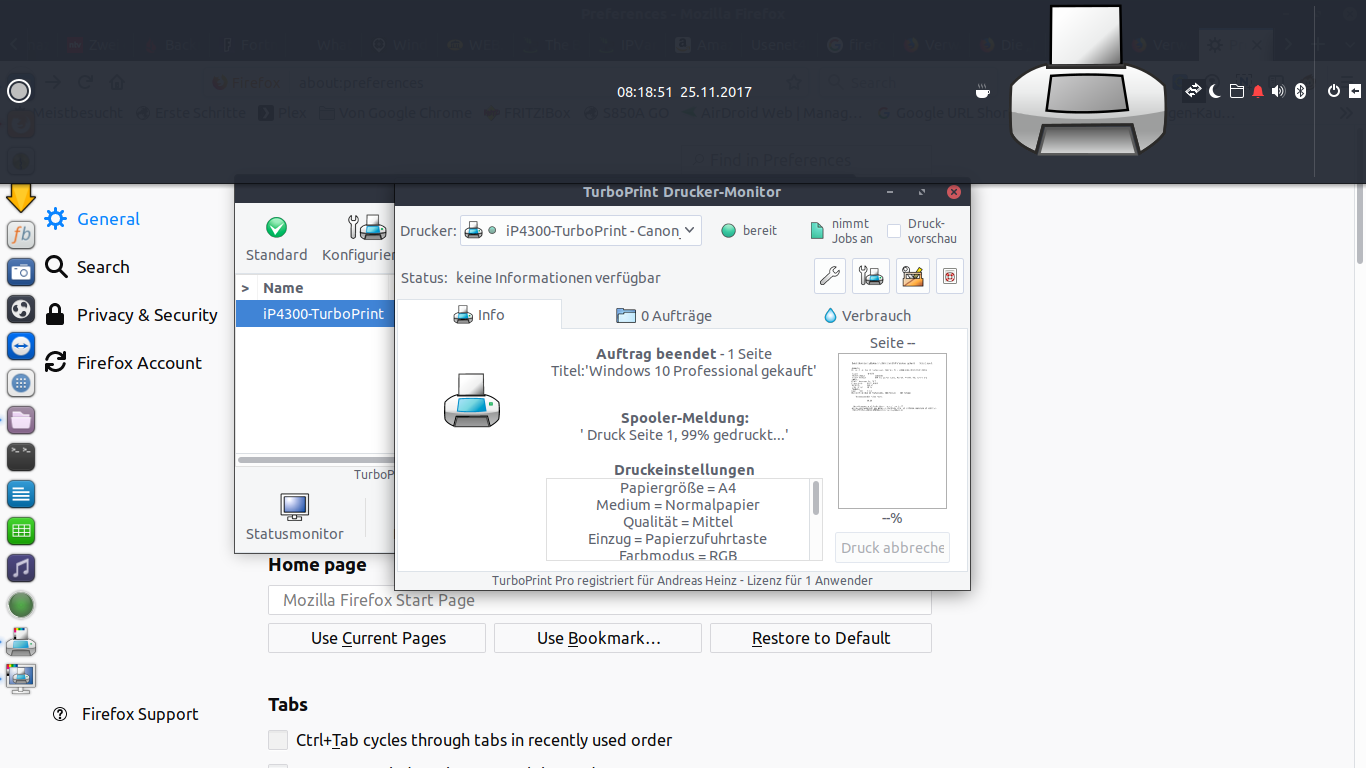
Task: Click the Bluetooth icon in system tray
Action: point(1301,91)
